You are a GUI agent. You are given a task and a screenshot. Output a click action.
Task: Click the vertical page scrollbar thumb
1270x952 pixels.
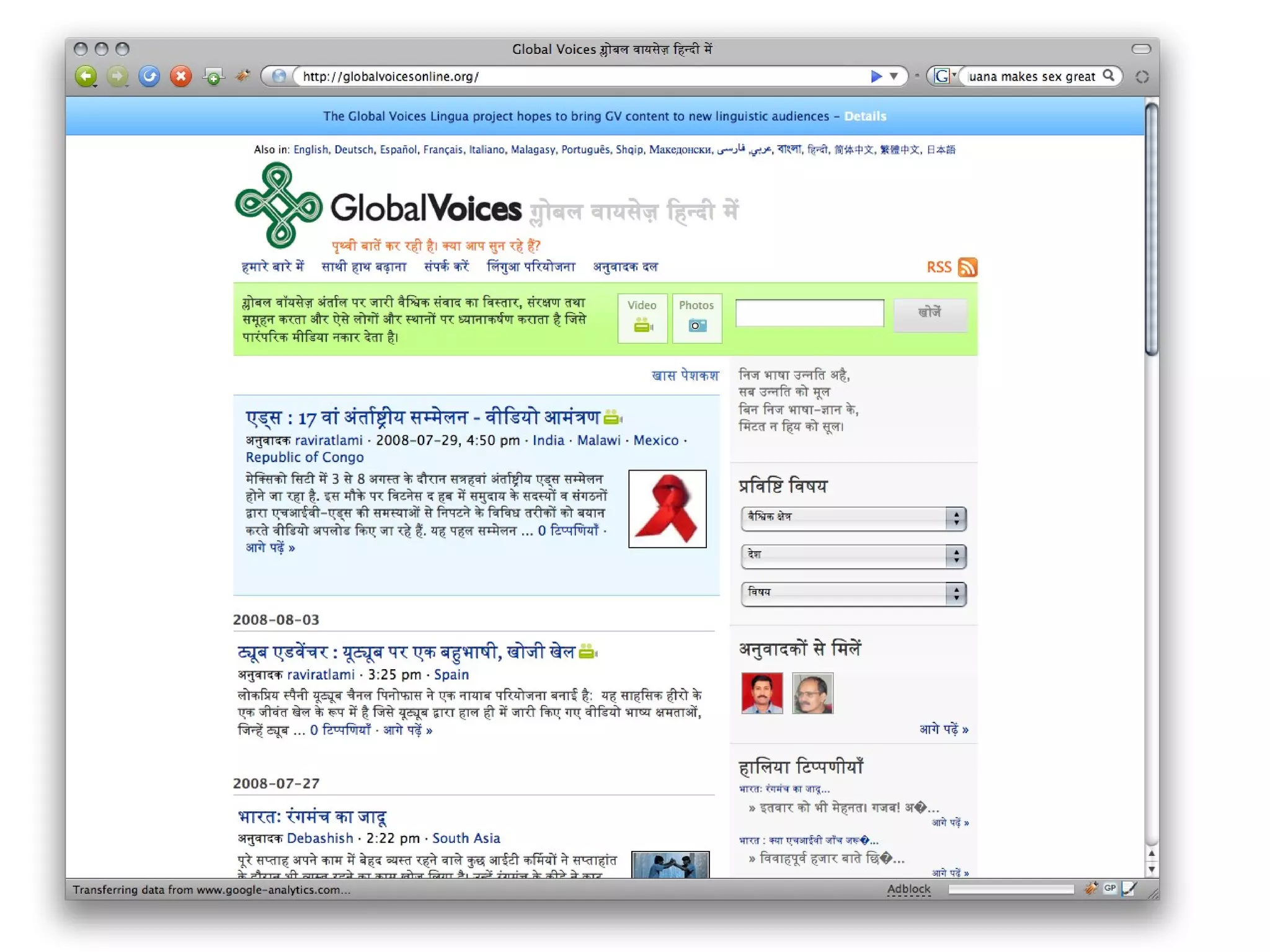[x=1152, y=229]
